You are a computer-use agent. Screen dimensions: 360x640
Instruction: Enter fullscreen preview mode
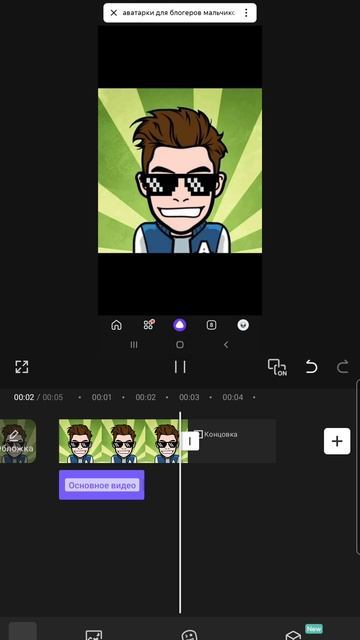click(22, 367)
